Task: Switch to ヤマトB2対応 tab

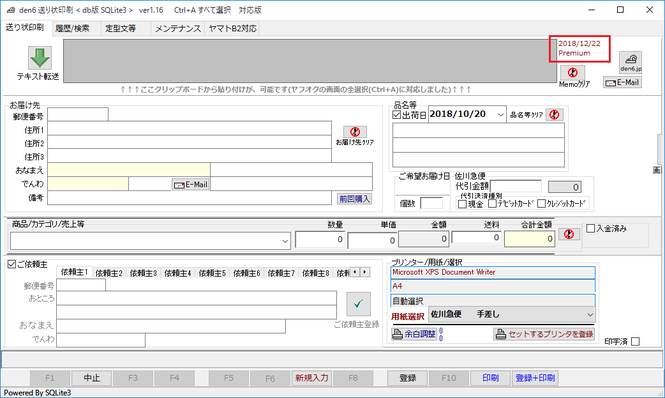Action: [233, 28]
